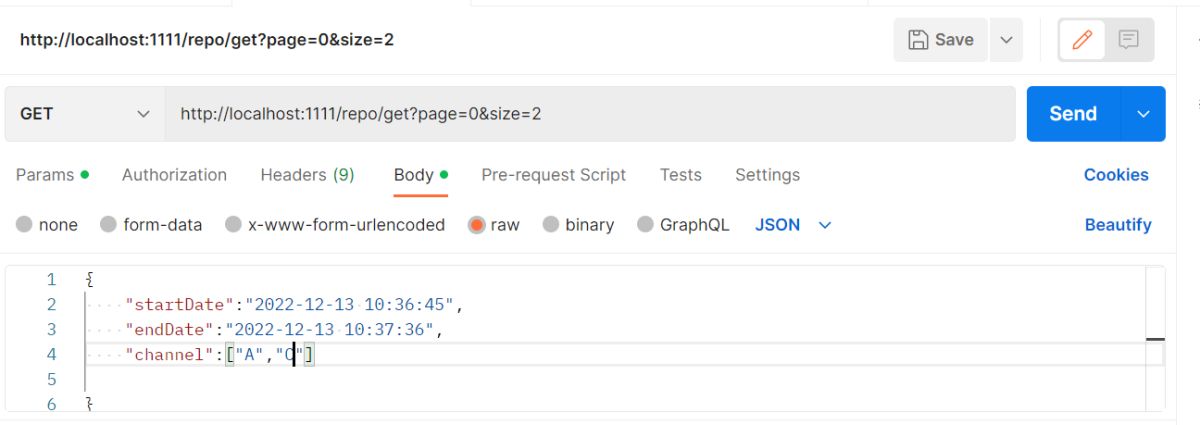1200x425 pixels.
Task: Select the none body radio option
Action: 24,225
